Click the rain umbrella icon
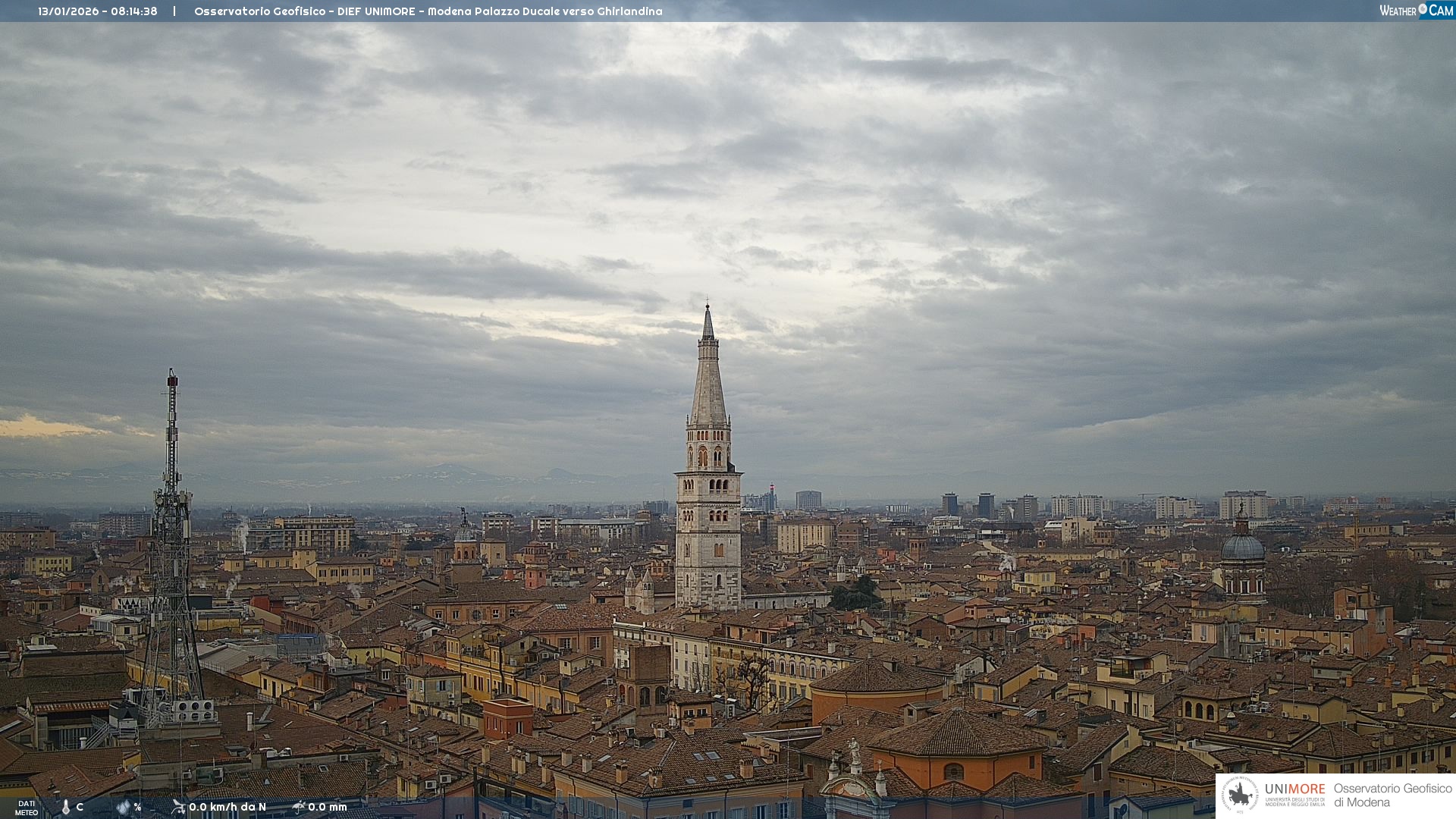The width and height of the screenshot is (1456, 819). [x=299, y=807]
